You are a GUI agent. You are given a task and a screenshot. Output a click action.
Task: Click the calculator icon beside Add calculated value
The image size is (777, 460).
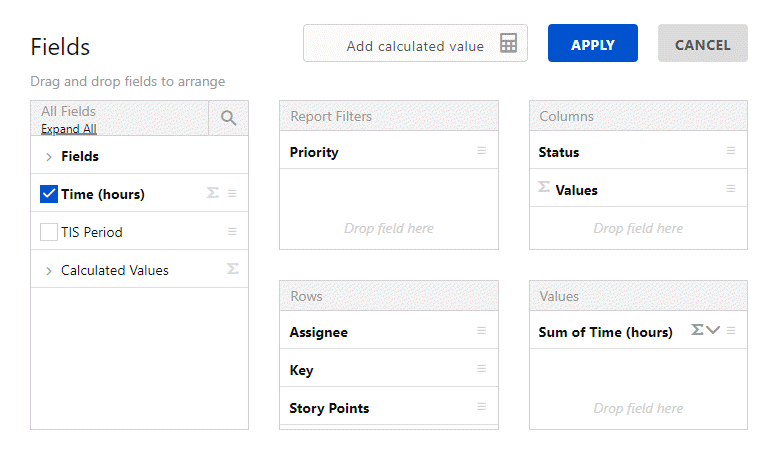click(x=509, y=44)
